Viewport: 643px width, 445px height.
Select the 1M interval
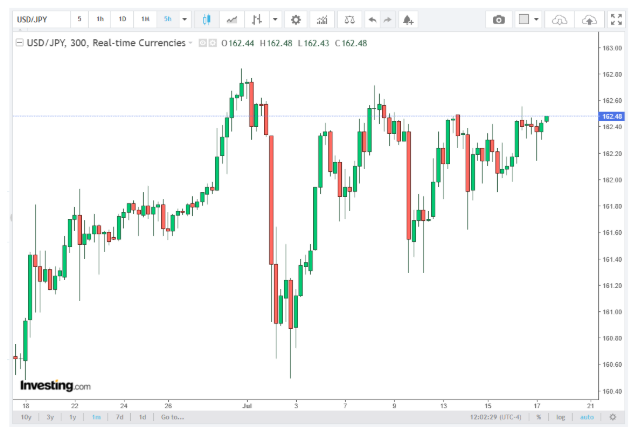(x=145, y=19)
